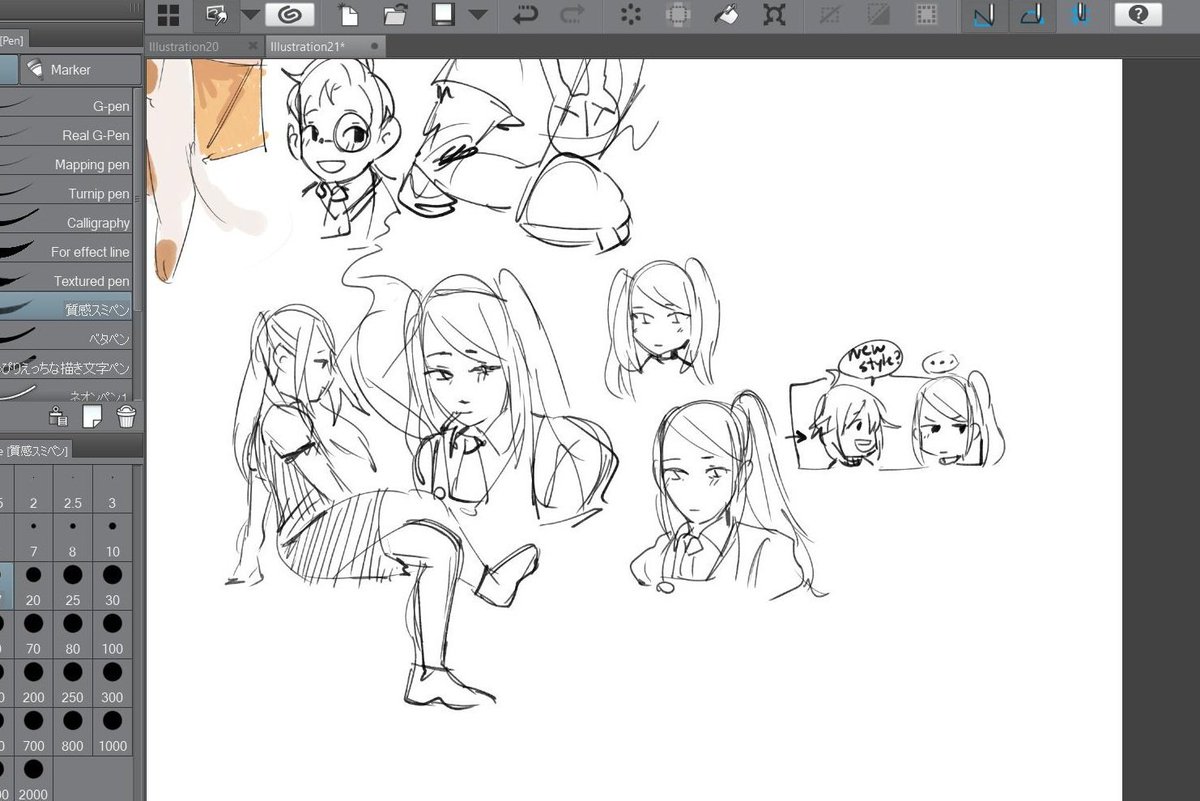1200x801 pixels.
Task: Choose brush size 2
Action: coord(33,489)
